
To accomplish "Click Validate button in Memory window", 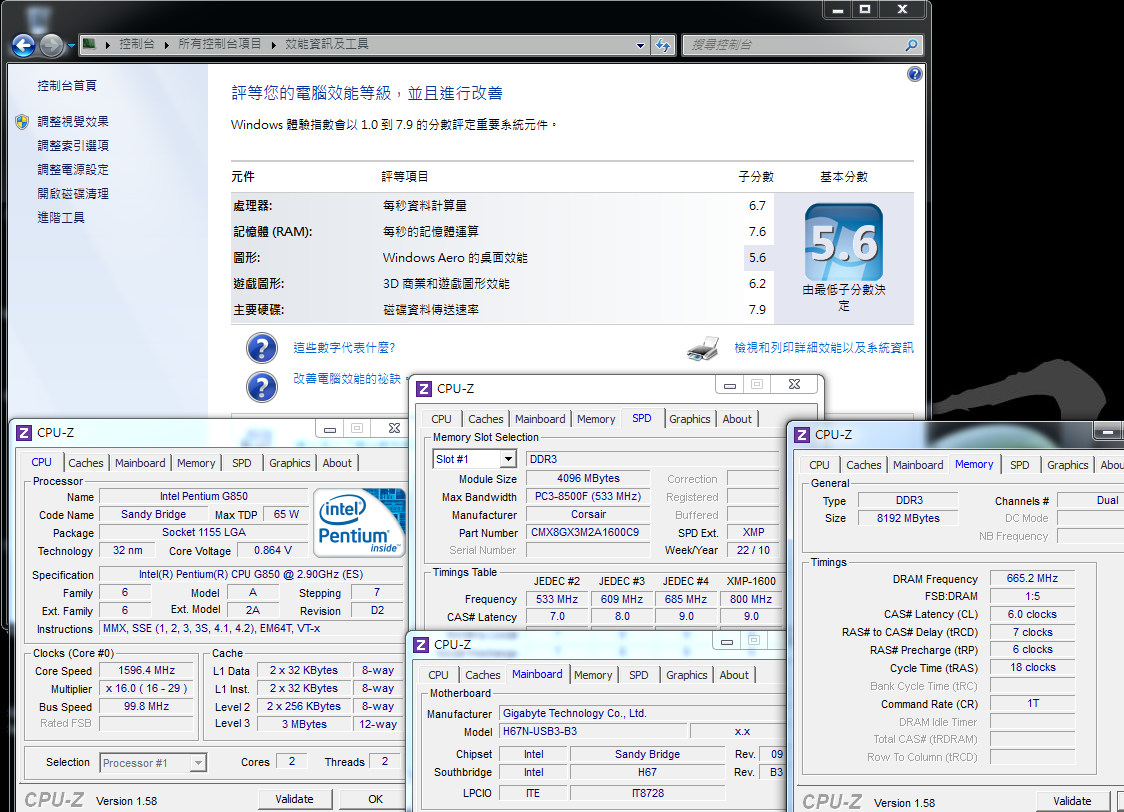I will (x=1072, y=801).
